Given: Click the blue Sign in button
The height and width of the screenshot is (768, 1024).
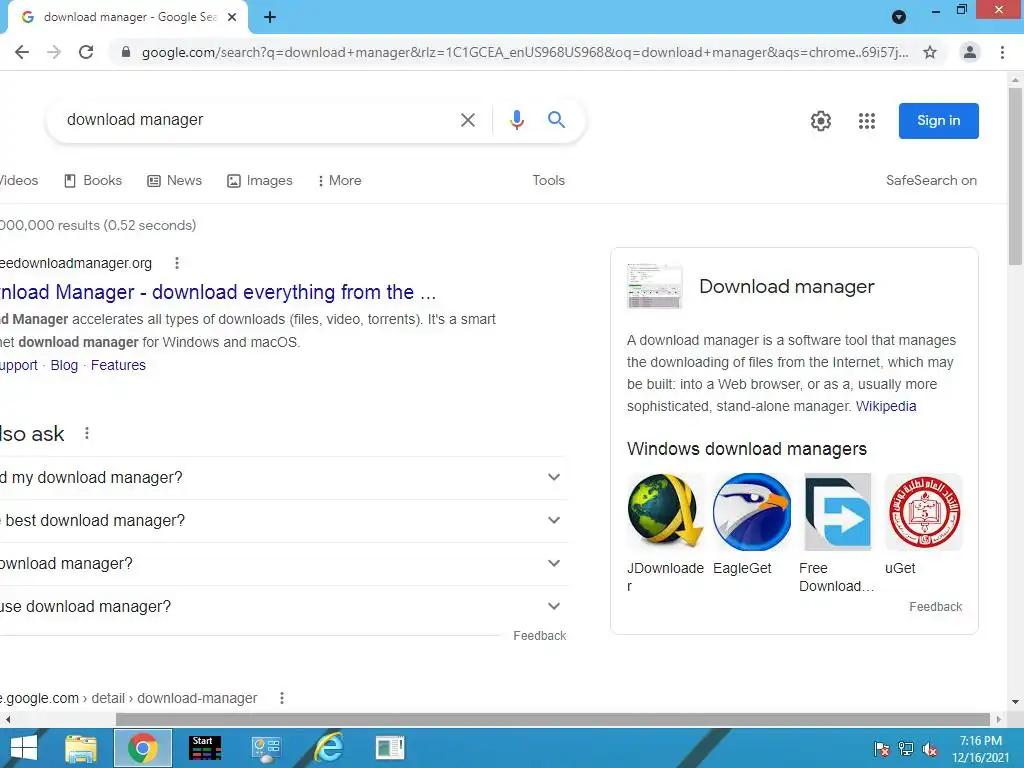Looking at the screenshot, I should click(x=938, y=121).
